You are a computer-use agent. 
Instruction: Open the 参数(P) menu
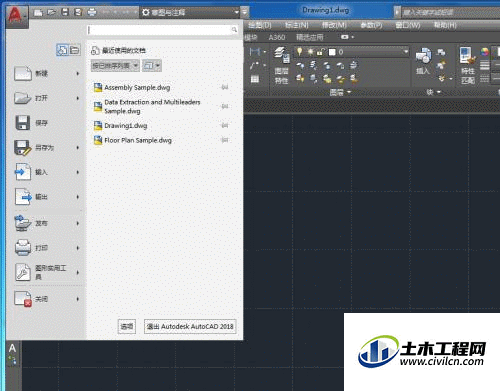tap(371, 25)
